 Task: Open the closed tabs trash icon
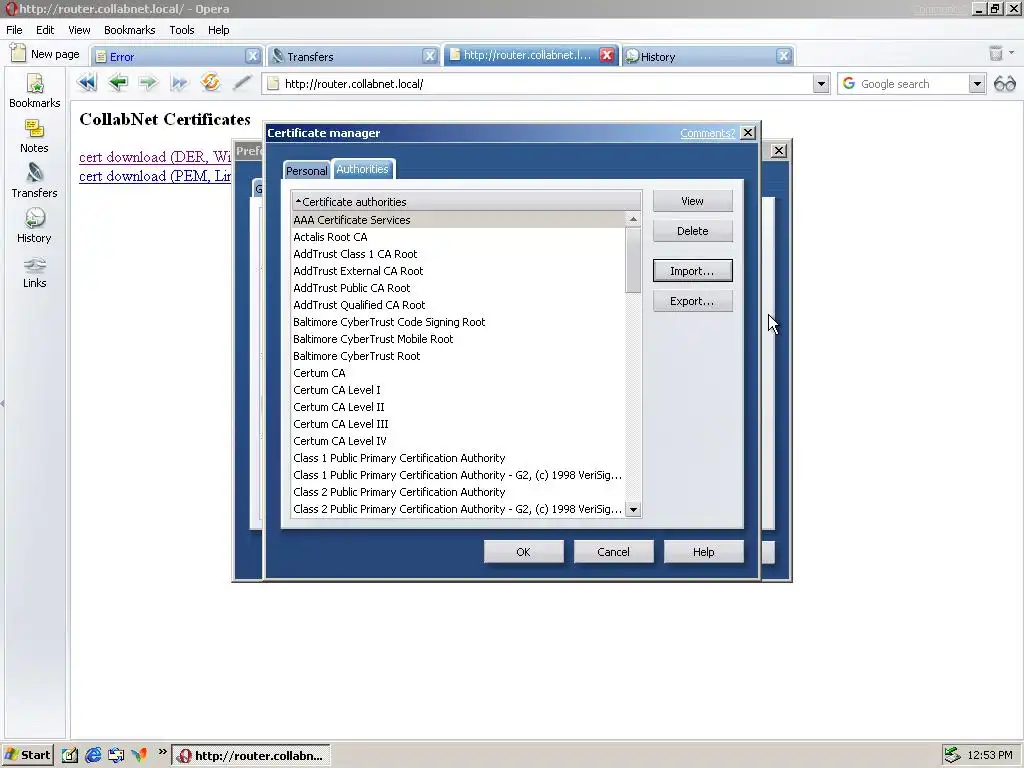(x=995, y=54)
